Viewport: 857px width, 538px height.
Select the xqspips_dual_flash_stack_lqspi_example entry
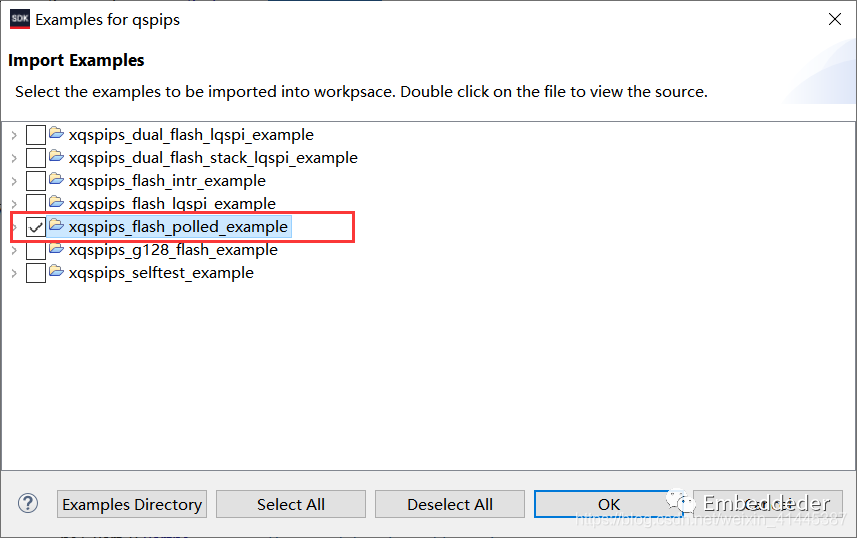(213, 158)
